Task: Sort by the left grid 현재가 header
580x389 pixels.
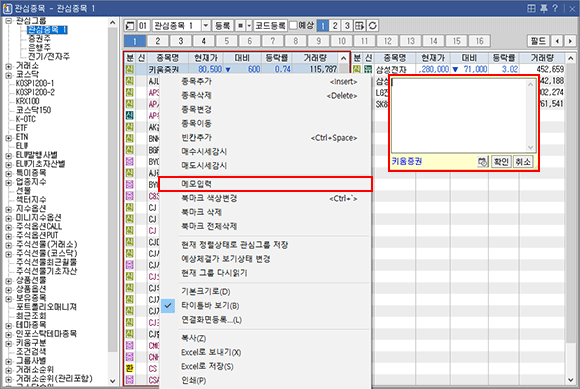Action: tap(206, 58)
